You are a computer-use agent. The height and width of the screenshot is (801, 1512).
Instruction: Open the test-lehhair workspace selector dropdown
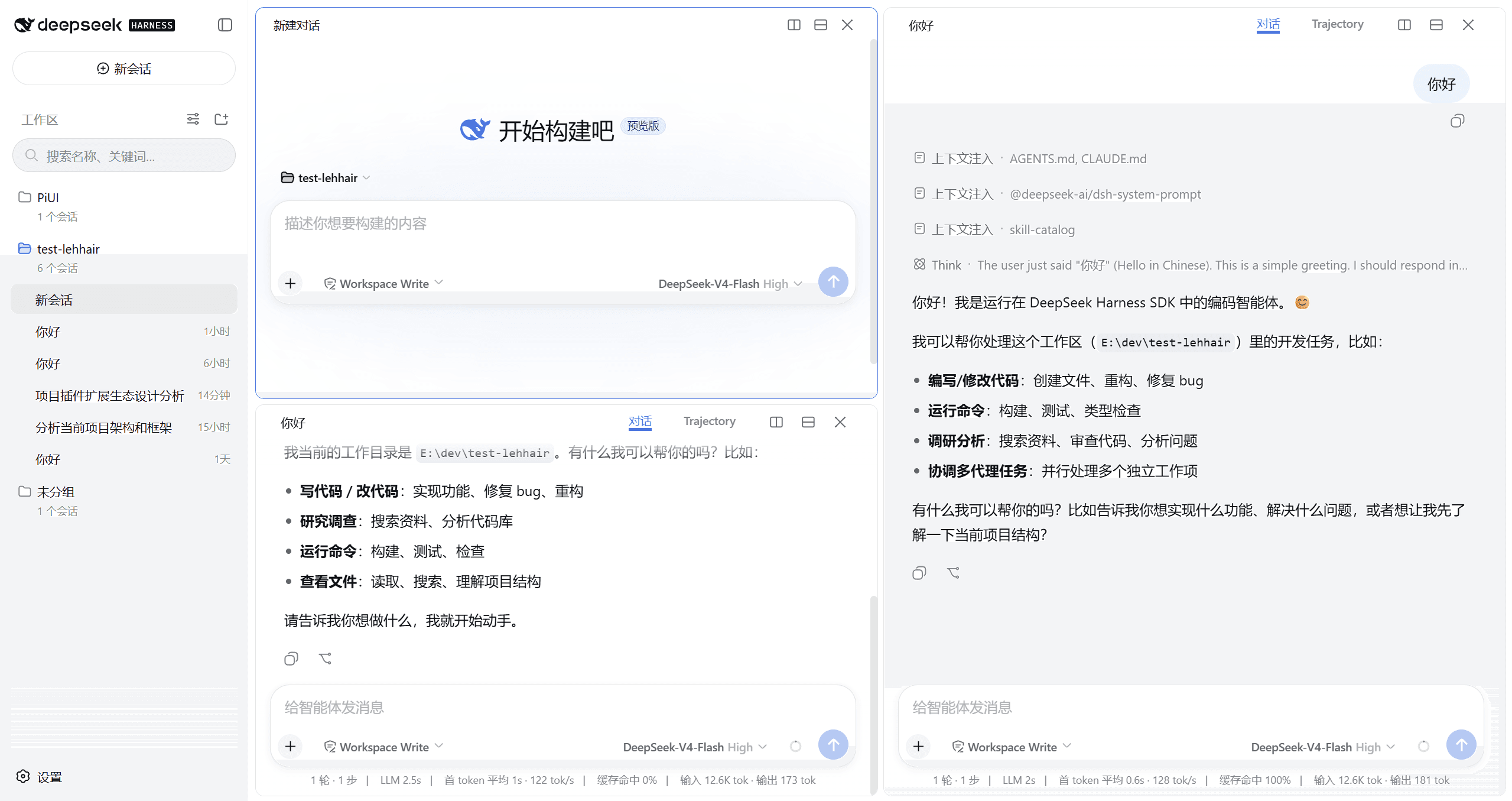326,178
